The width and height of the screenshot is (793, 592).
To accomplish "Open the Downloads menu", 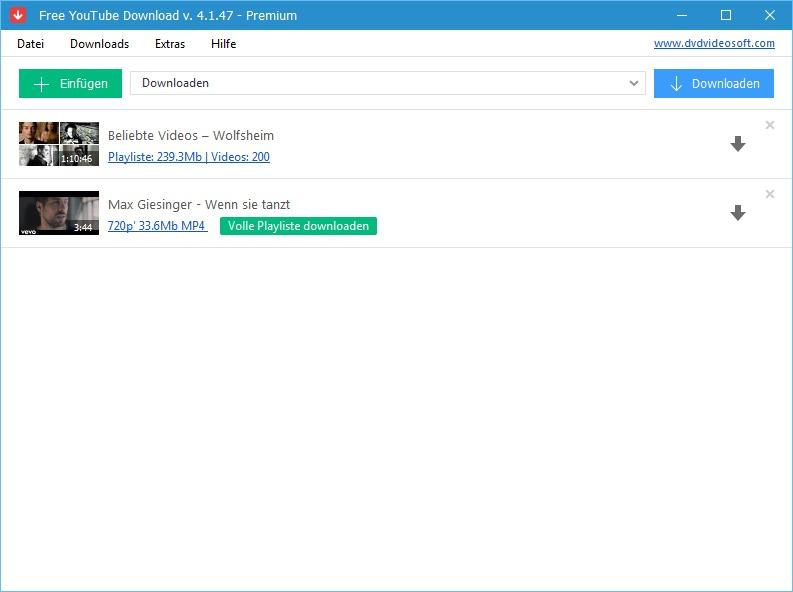I will coord(99,44).
